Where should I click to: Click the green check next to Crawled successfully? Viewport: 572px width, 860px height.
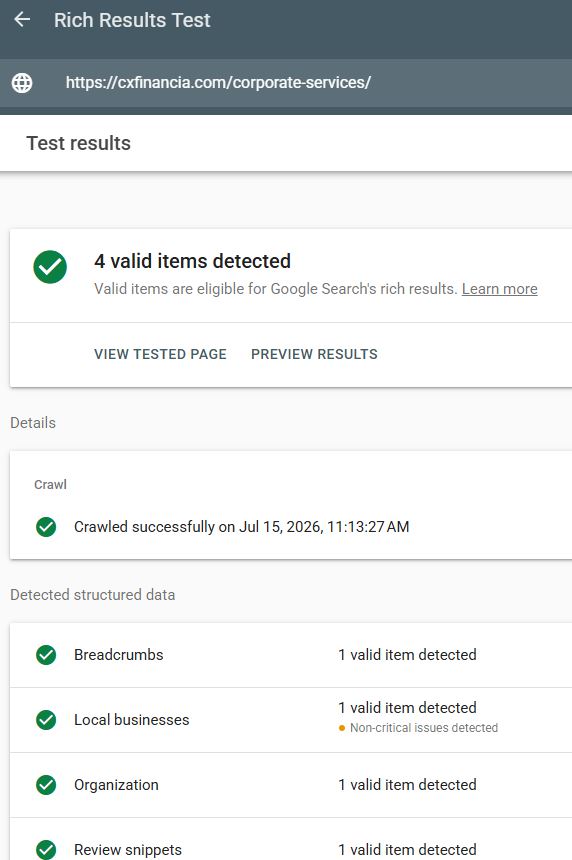(46, 527)
